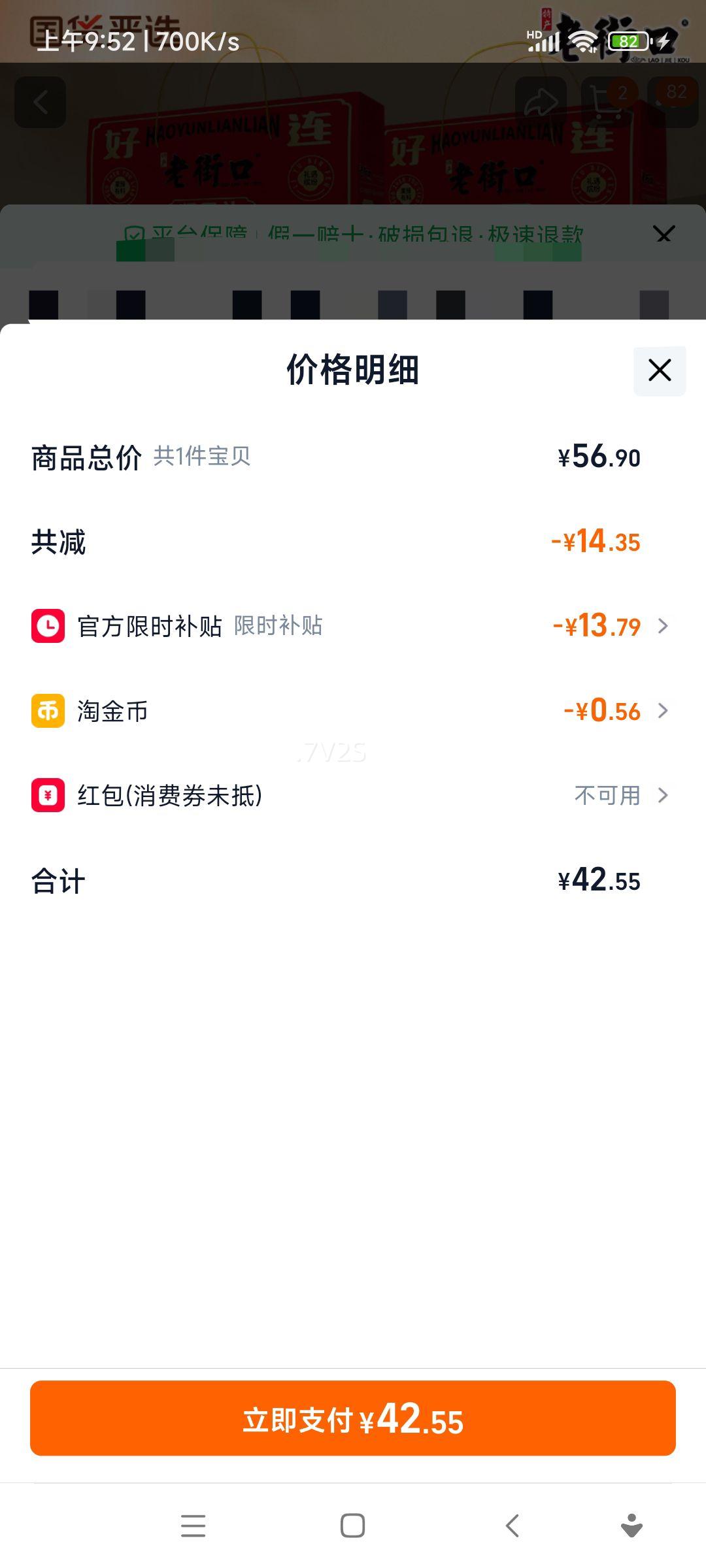Tap the red 红包 envelope icon

48,795
